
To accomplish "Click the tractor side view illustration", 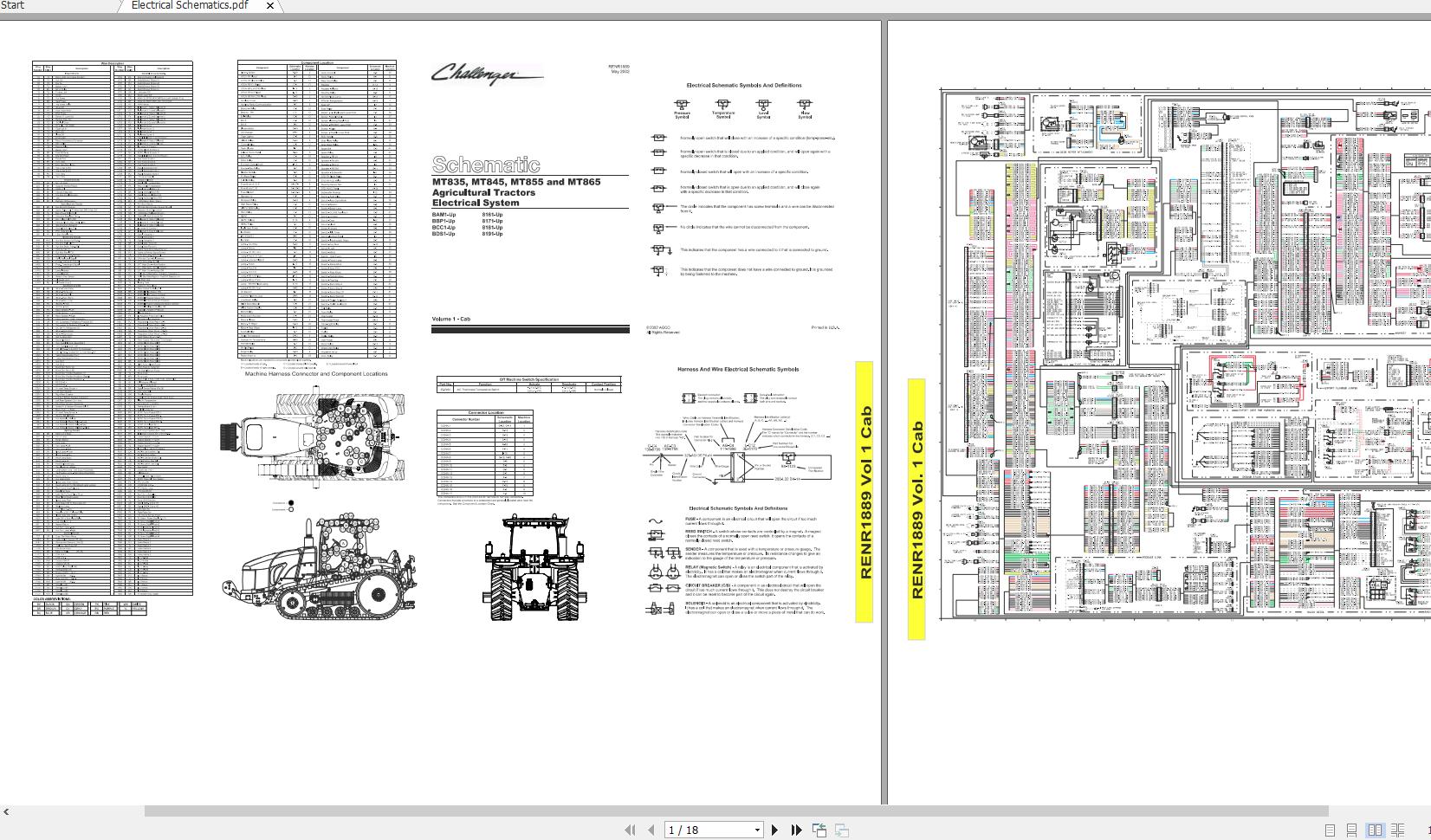I will [x=318, y=566].
